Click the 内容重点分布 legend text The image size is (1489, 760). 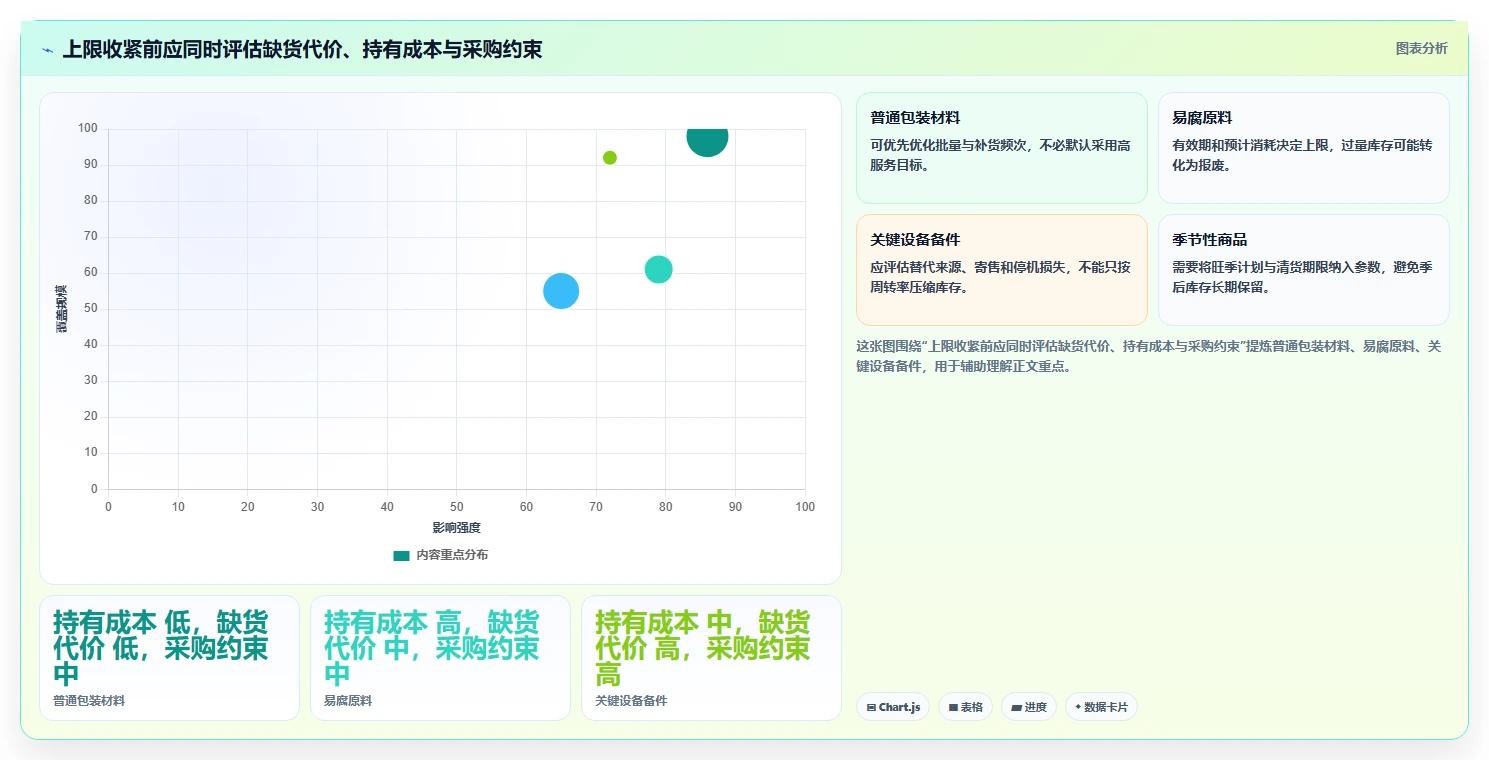(x=452, y=555)
